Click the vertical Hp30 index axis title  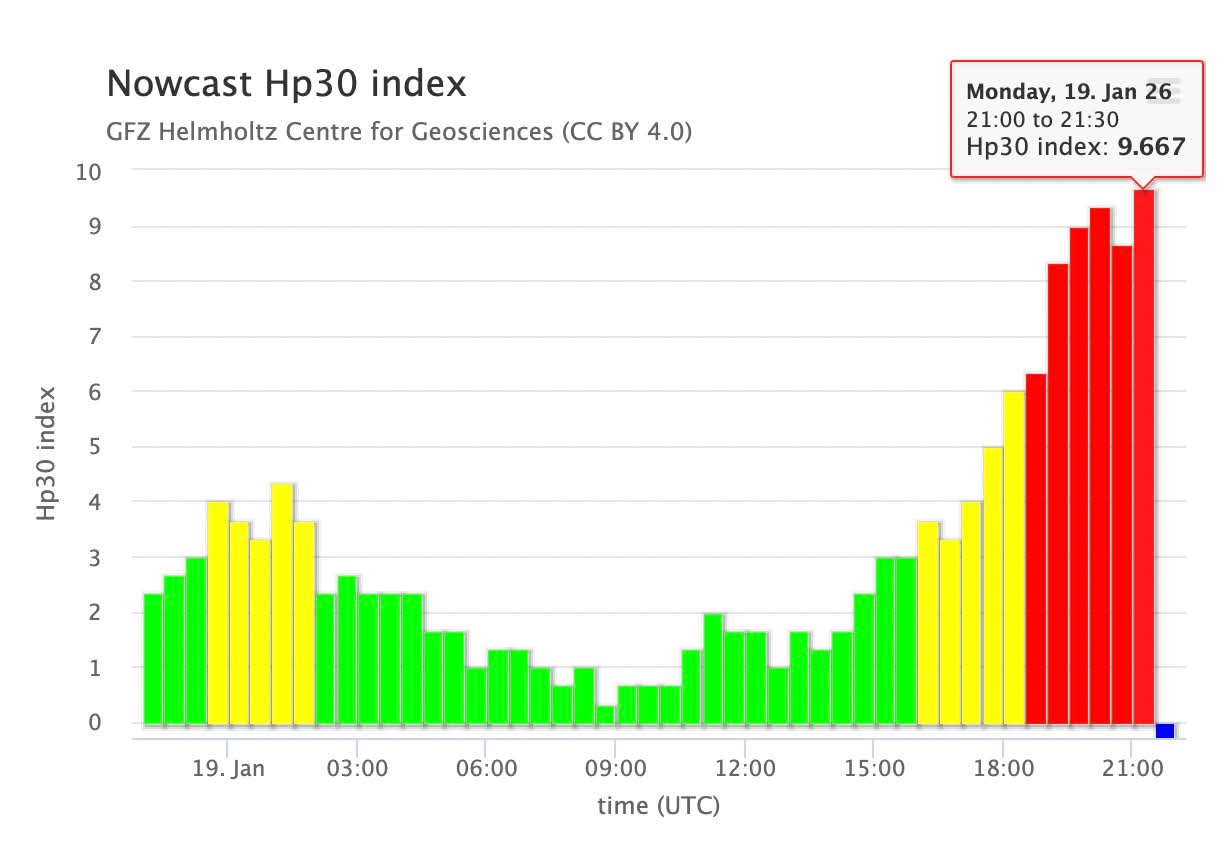(47, 453)
